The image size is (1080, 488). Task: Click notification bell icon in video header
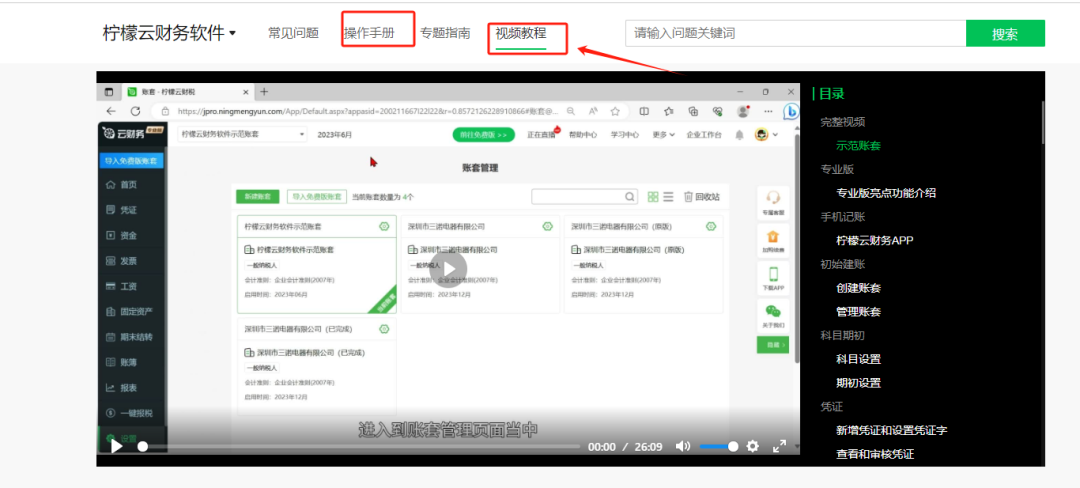(739, 135)
